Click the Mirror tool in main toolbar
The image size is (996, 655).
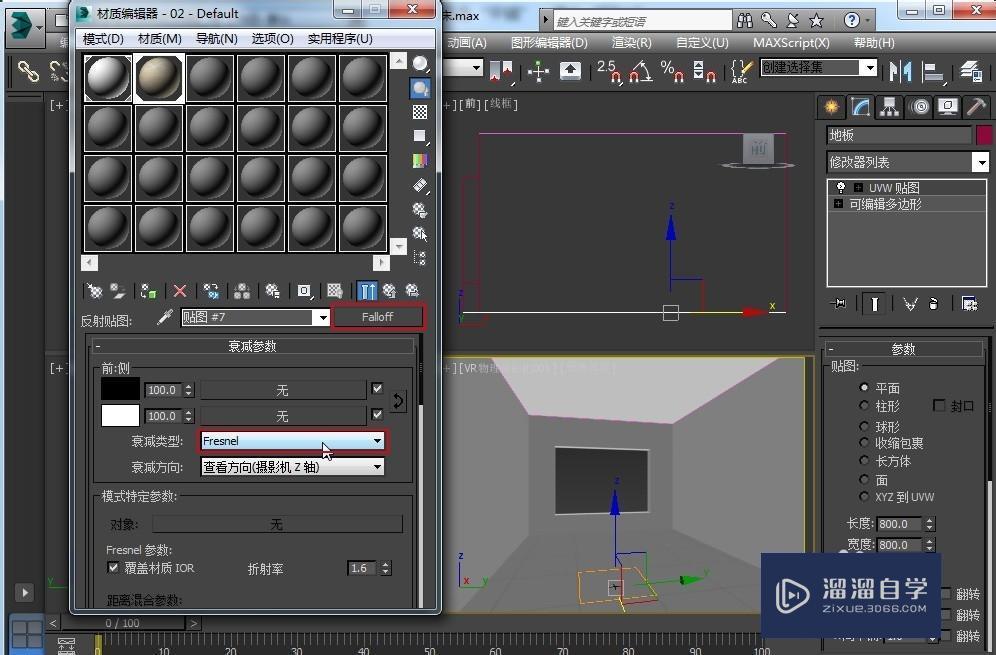901,70
